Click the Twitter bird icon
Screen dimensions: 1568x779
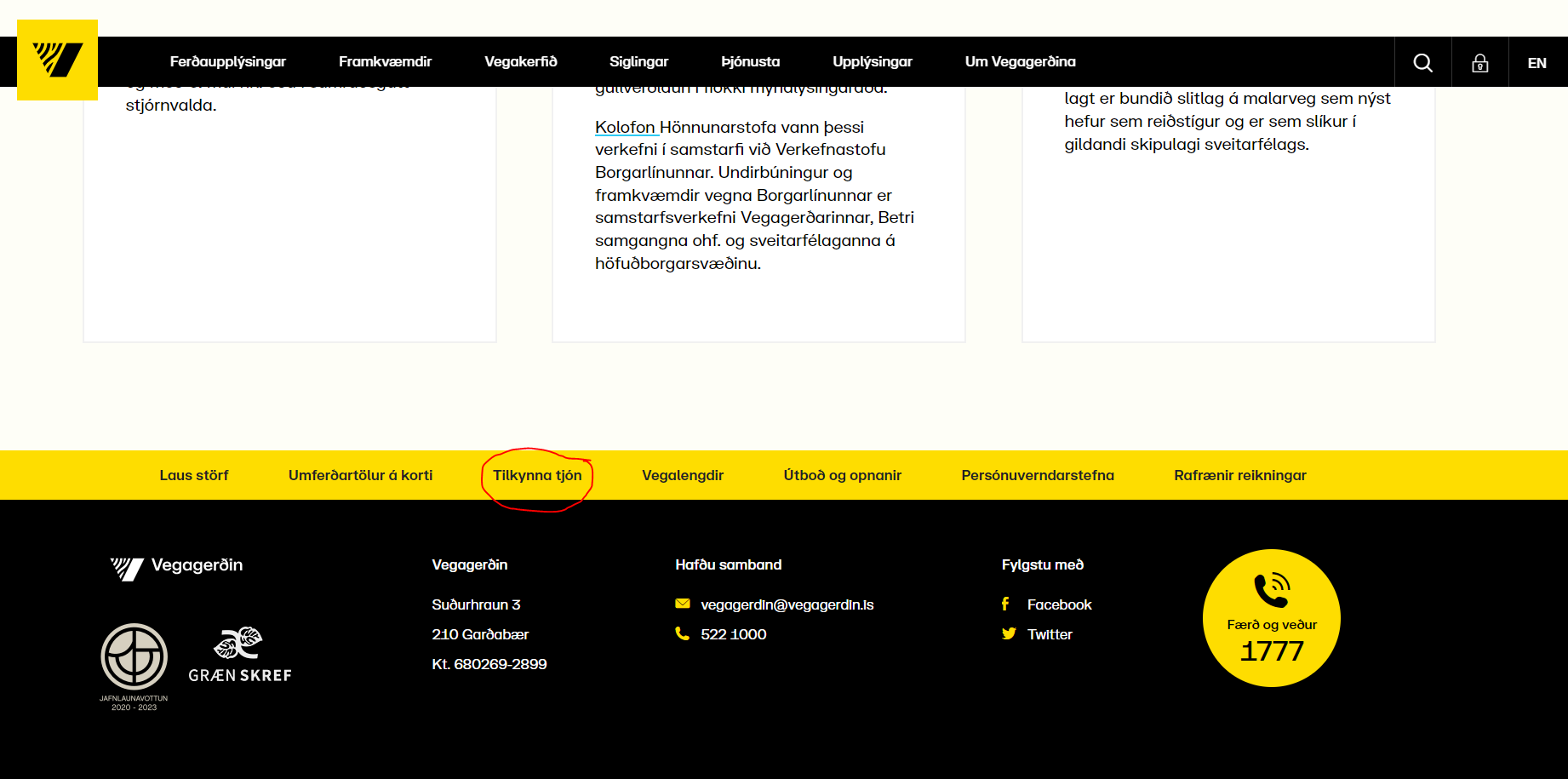pos(1009,633)
